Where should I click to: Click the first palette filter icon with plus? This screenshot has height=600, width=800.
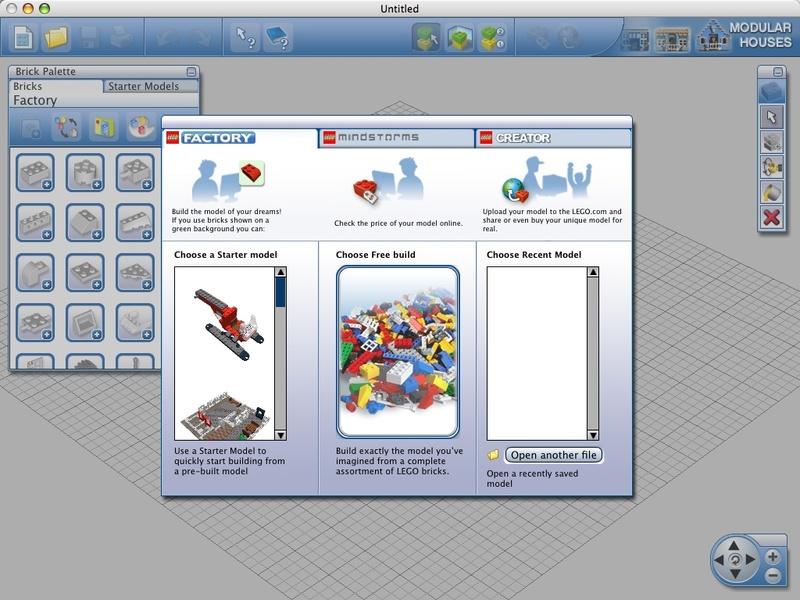pyautogui.click(x=31, y=128)
